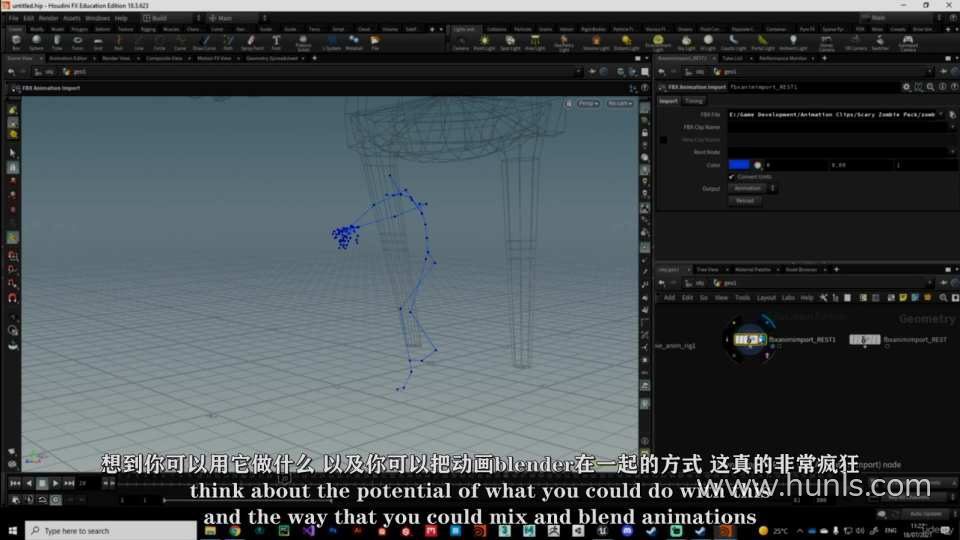Select the Draw Curve shelf tool
This screenshot has width=960, height=540.
(x=204, y=42)
